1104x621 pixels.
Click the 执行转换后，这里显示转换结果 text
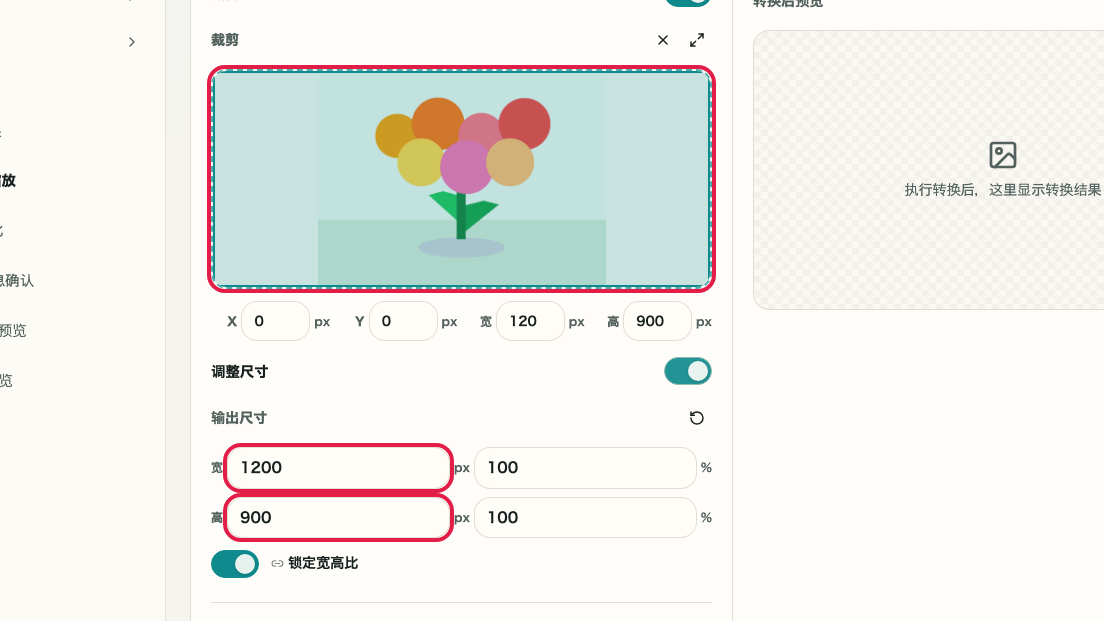click(1003, 190)
